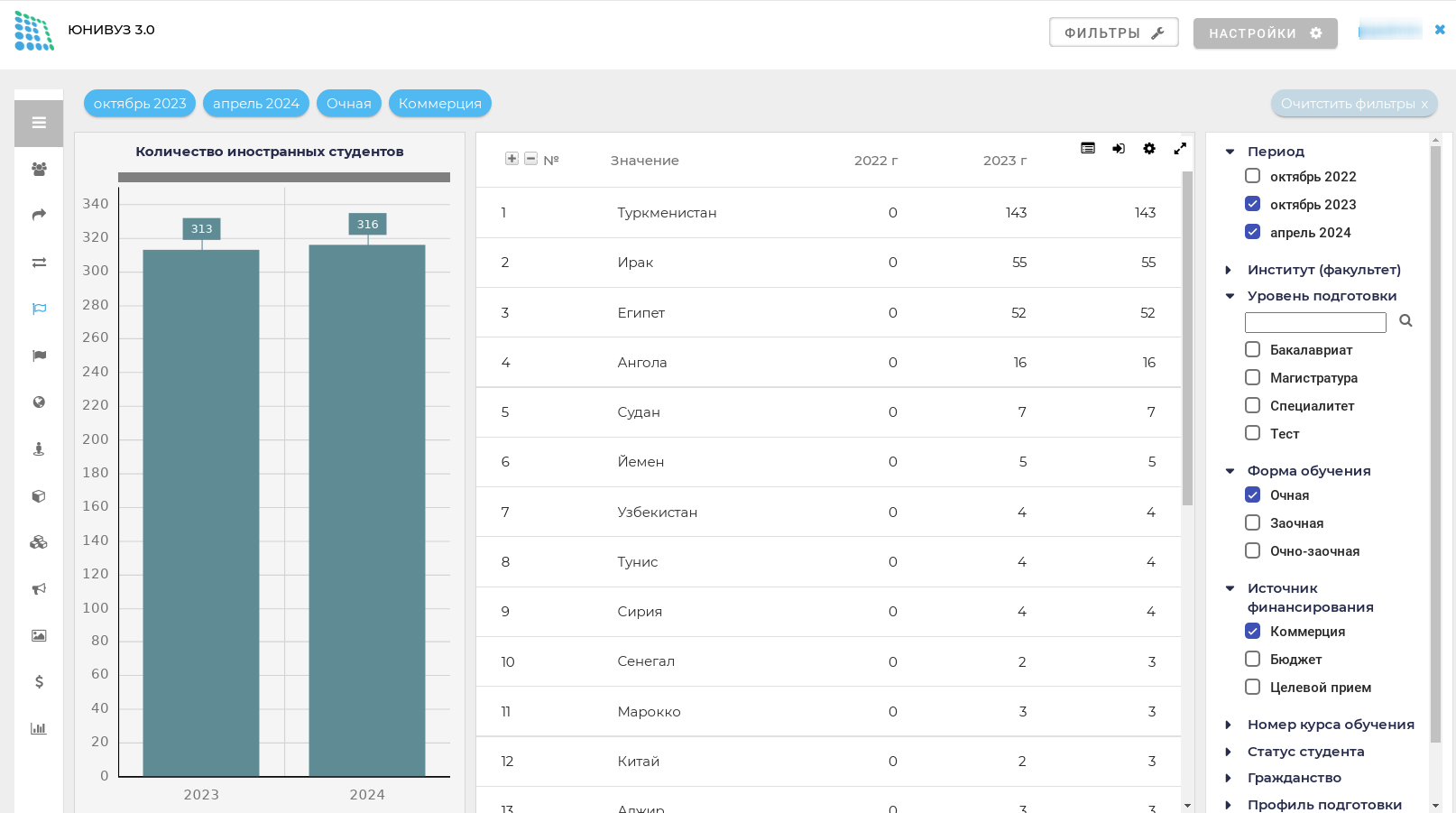The image size is (1456, 813).
Task: Click the table vertical scrollbar
Action: 1187,338
